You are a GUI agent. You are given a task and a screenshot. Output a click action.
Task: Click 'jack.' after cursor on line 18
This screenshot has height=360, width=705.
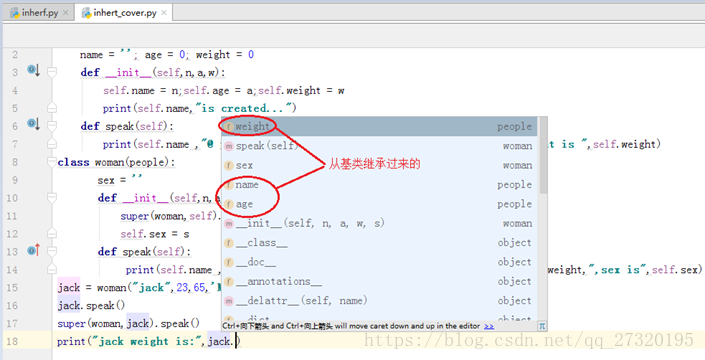click(x=221, y=342)
